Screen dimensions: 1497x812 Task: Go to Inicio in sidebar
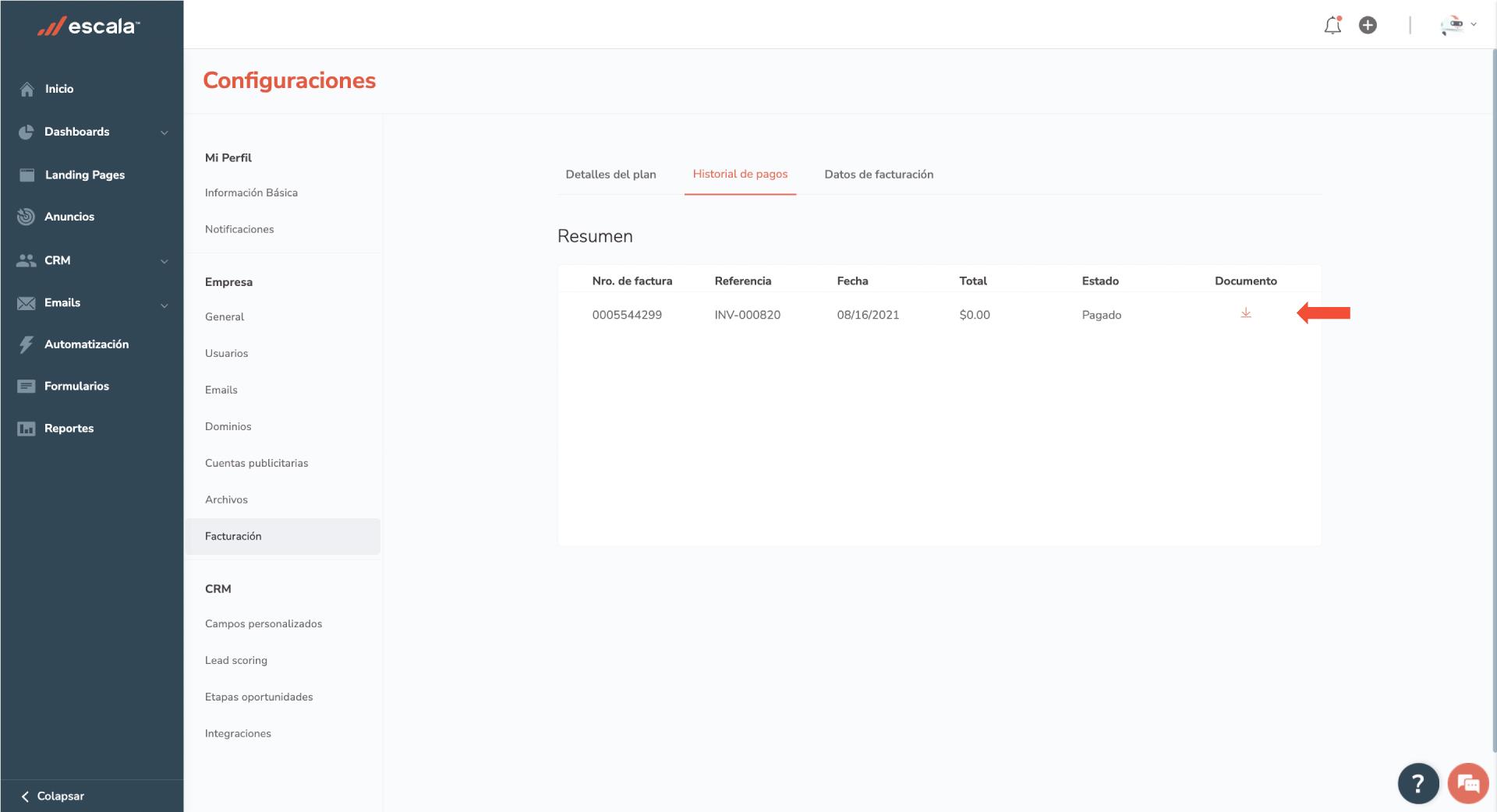[59, 89]
